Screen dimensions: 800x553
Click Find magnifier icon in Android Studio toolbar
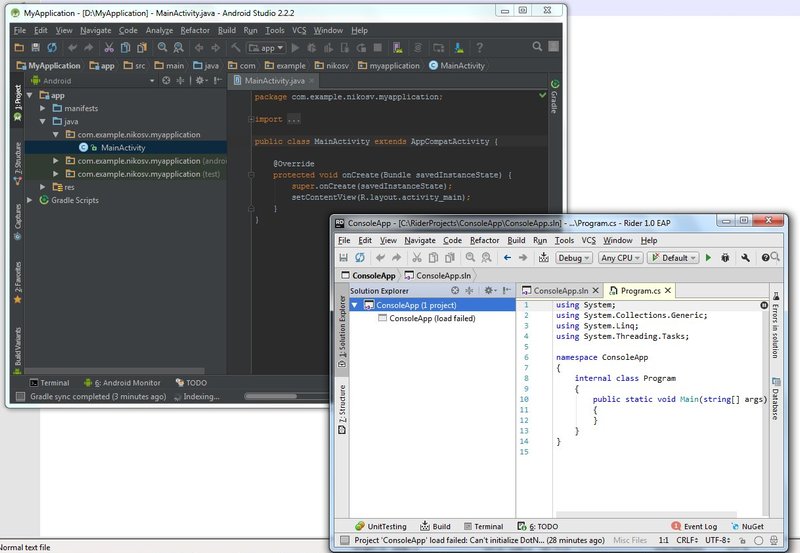click(x=162, y=47)
